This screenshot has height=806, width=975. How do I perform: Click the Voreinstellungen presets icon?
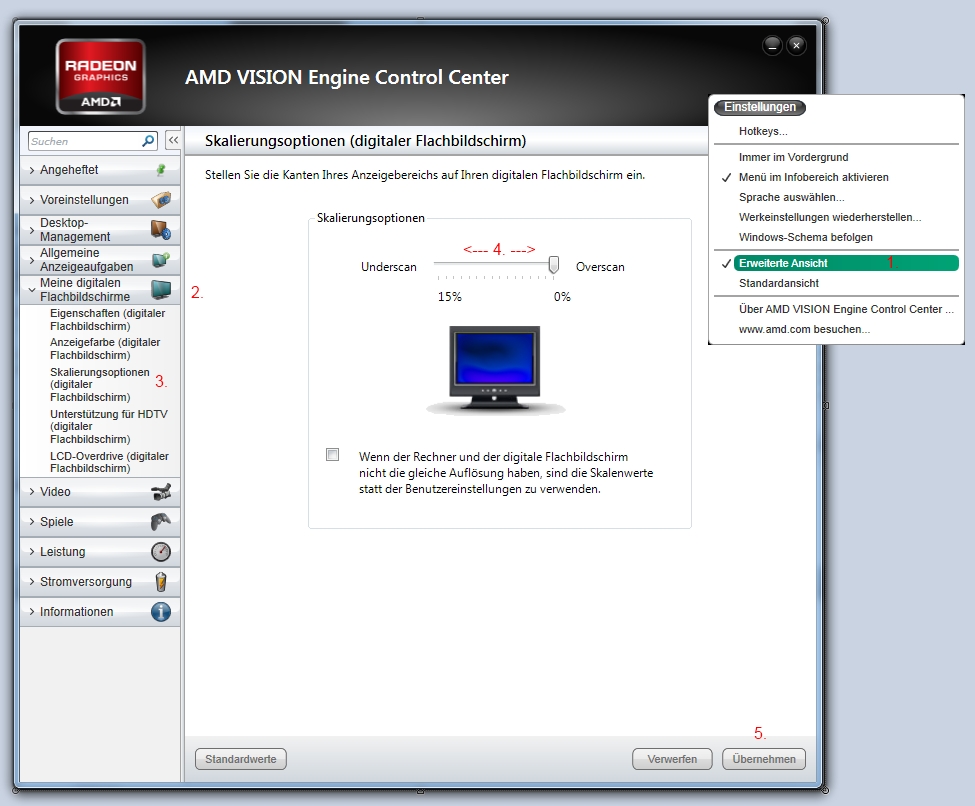161,200
